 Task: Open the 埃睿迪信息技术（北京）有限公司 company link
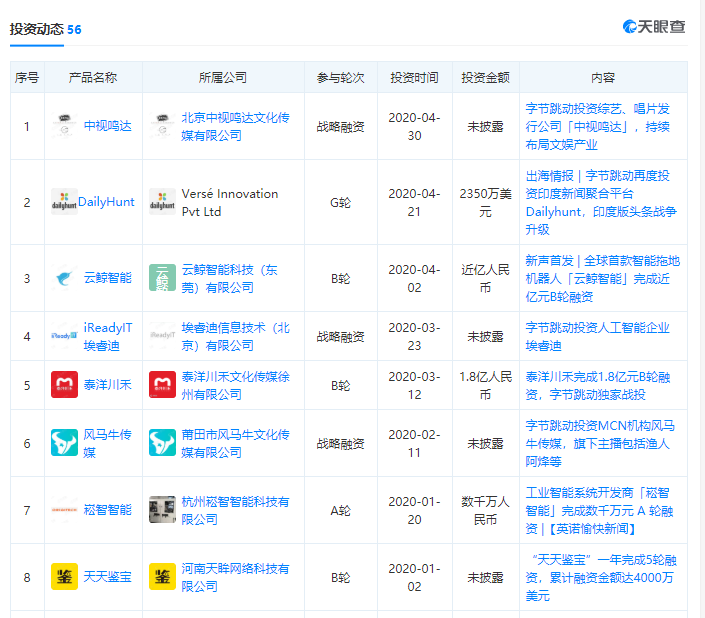click(x=235, y=336)
